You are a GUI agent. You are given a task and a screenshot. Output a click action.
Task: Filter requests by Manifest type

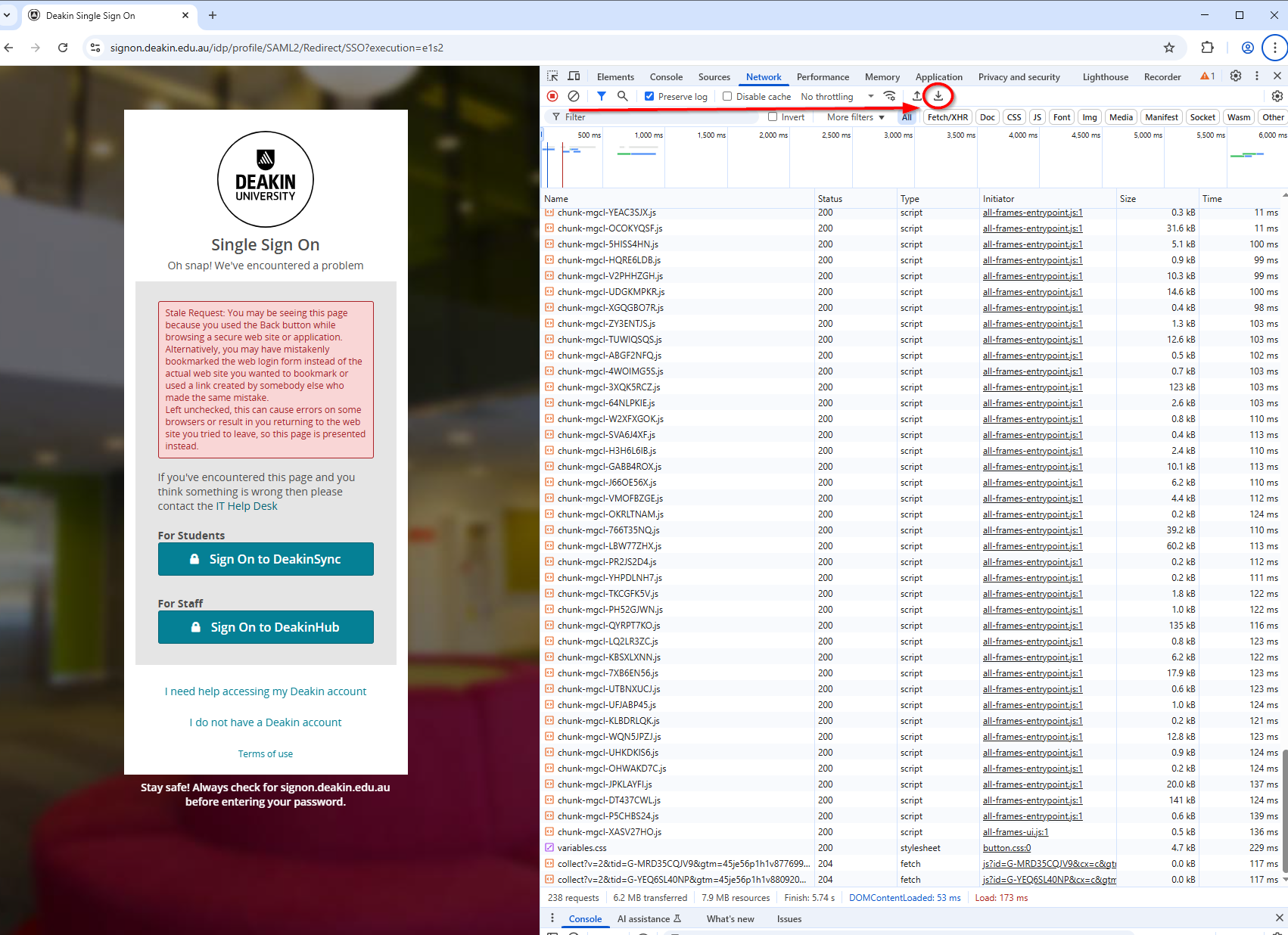(x=1162, y=117)
